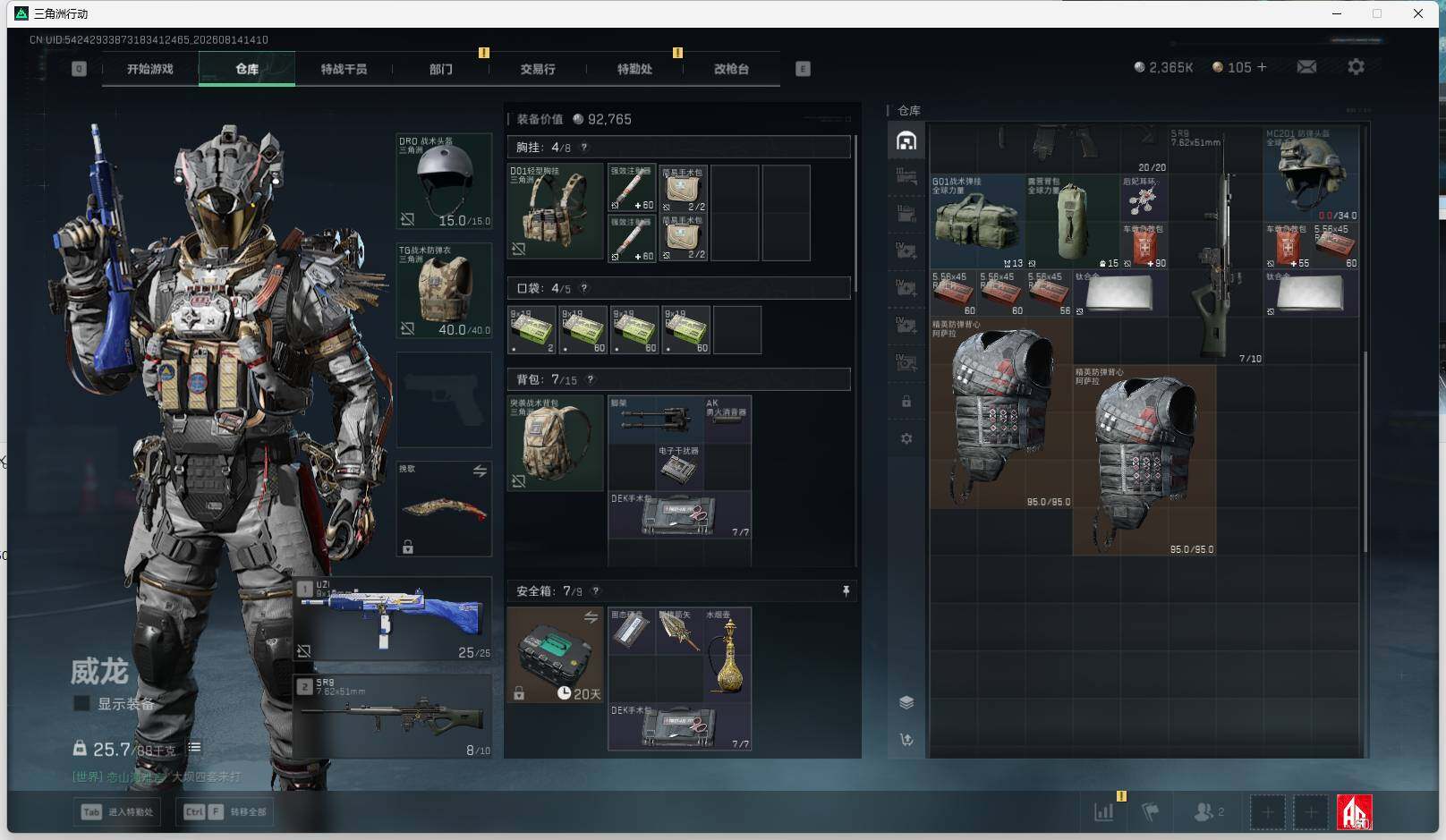Open the mail inbox envelope icon

pyautogui.click(x=1306, y=67)
